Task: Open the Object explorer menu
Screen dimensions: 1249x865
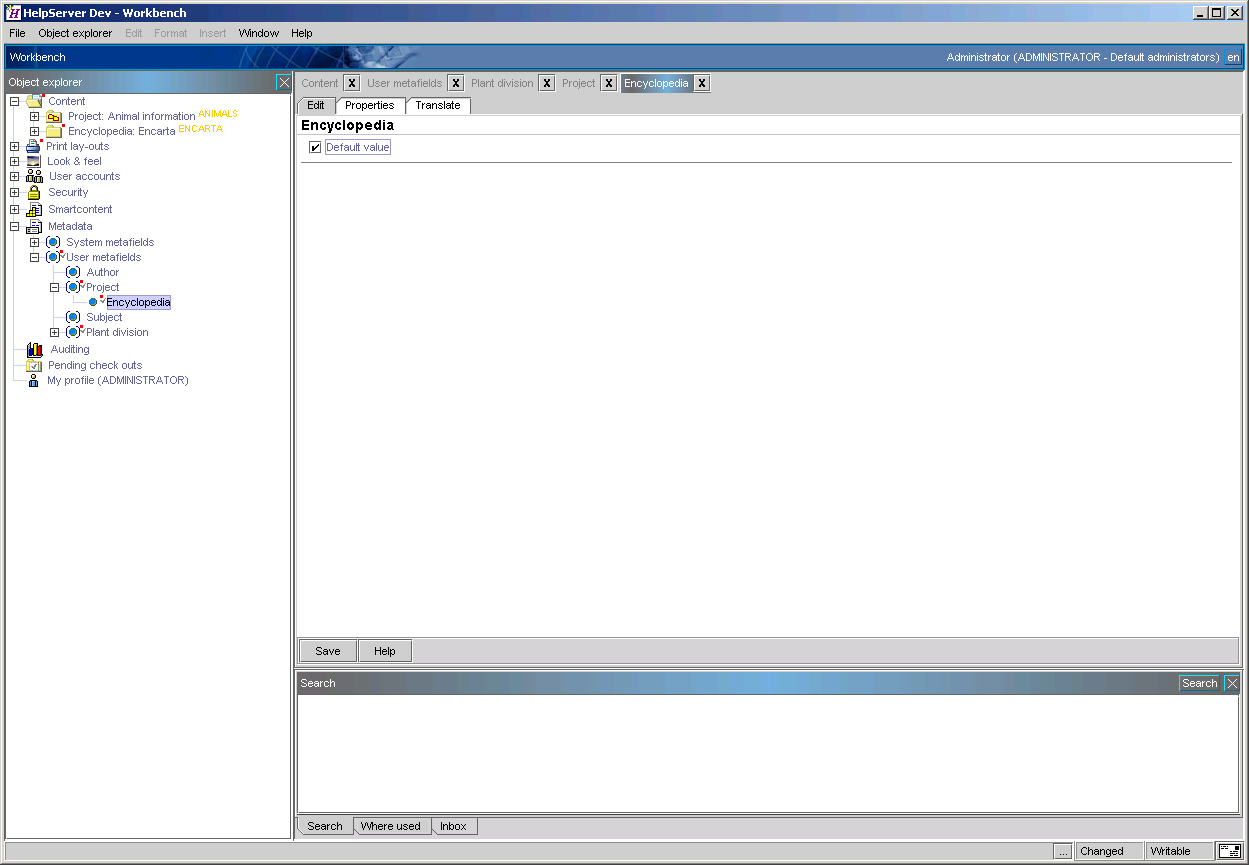Action: coord(75,33)
